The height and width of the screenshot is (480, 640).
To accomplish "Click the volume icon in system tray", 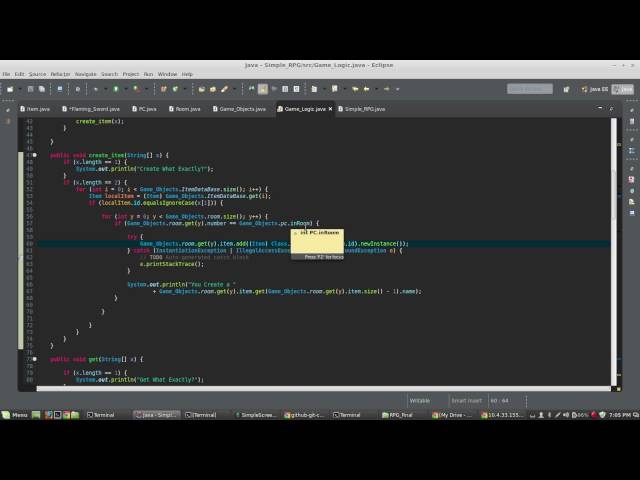I will [566, 415].
